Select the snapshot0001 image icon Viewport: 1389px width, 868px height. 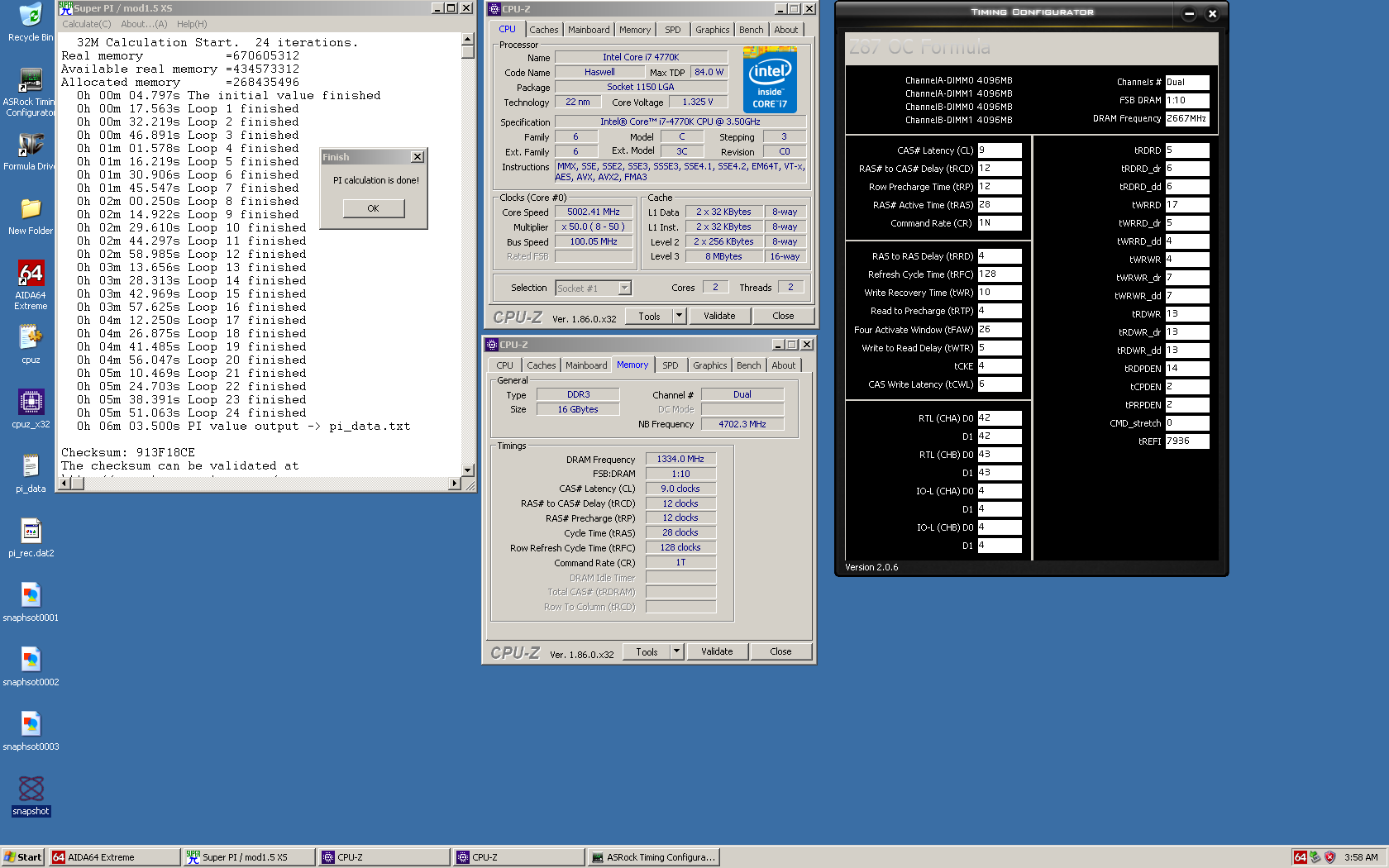coord(31,597)
